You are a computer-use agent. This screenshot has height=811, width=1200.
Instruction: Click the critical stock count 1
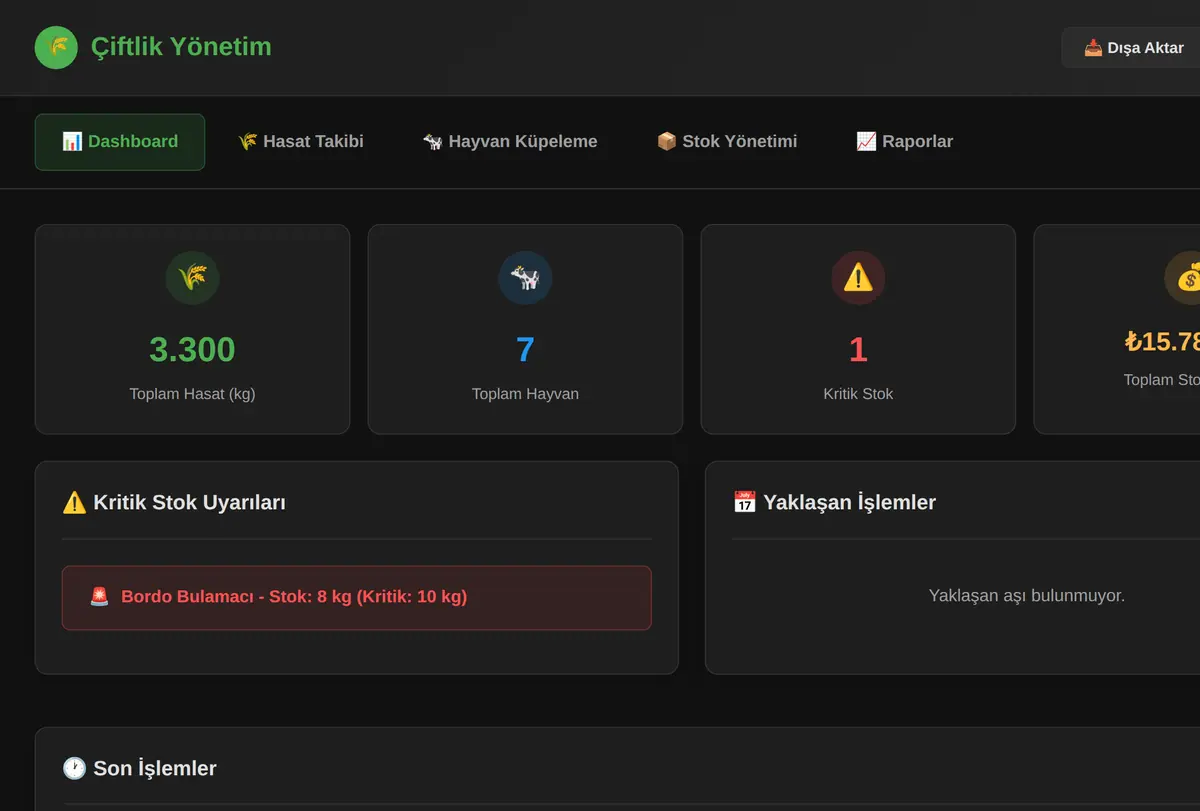click(x=858, y=349)
